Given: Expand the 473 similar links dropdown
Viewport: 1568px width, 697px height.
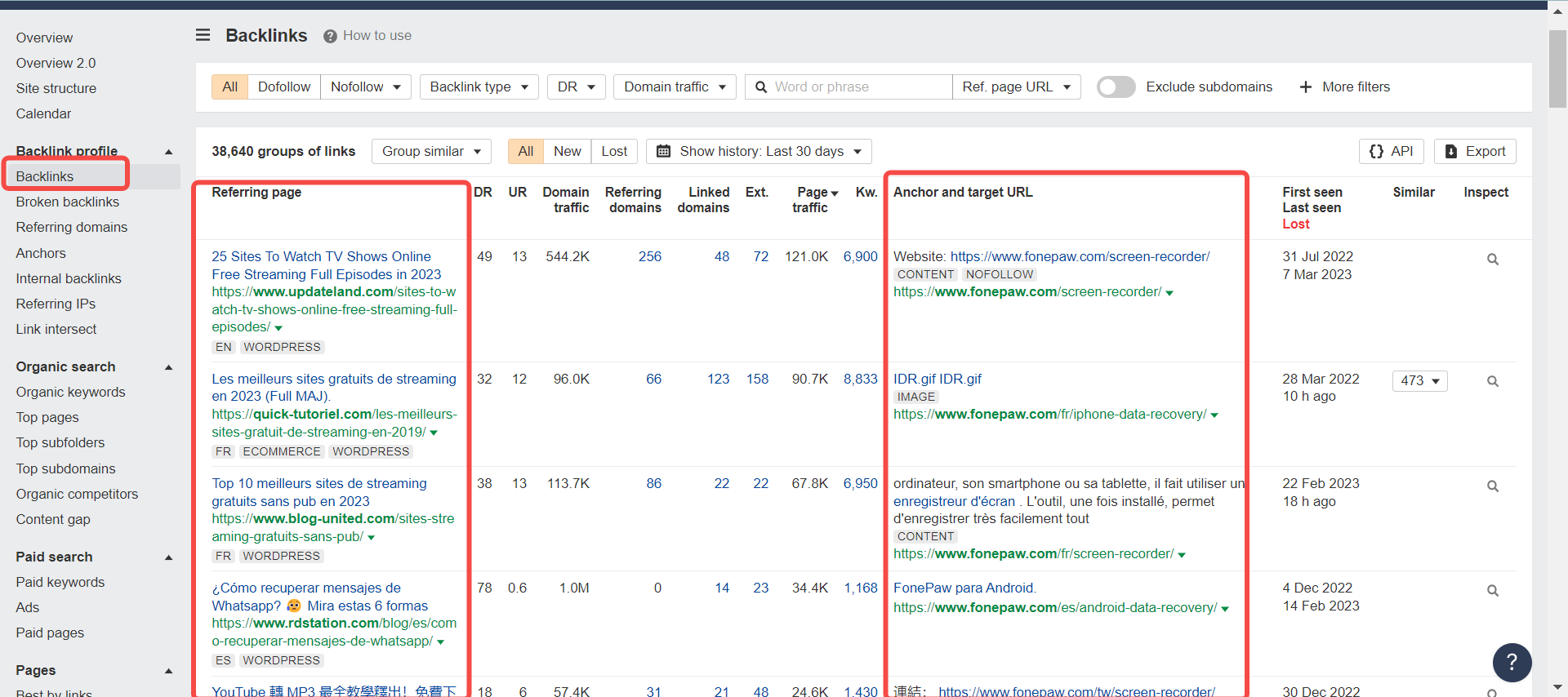Looking at the screenshot, I should (x=1419, y=381).
